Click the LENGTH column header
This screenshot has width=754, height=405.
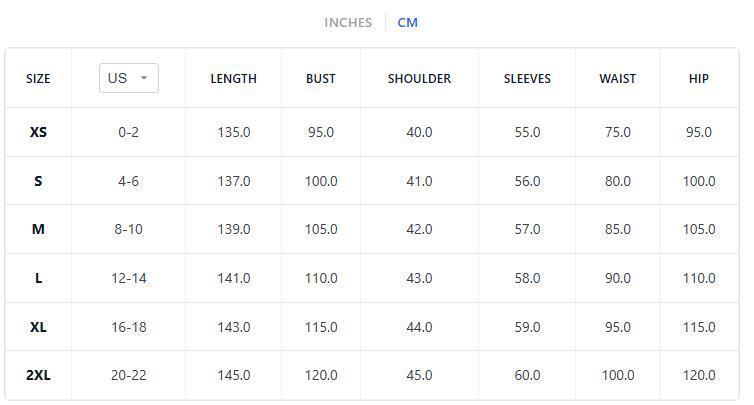pos(233,78)
